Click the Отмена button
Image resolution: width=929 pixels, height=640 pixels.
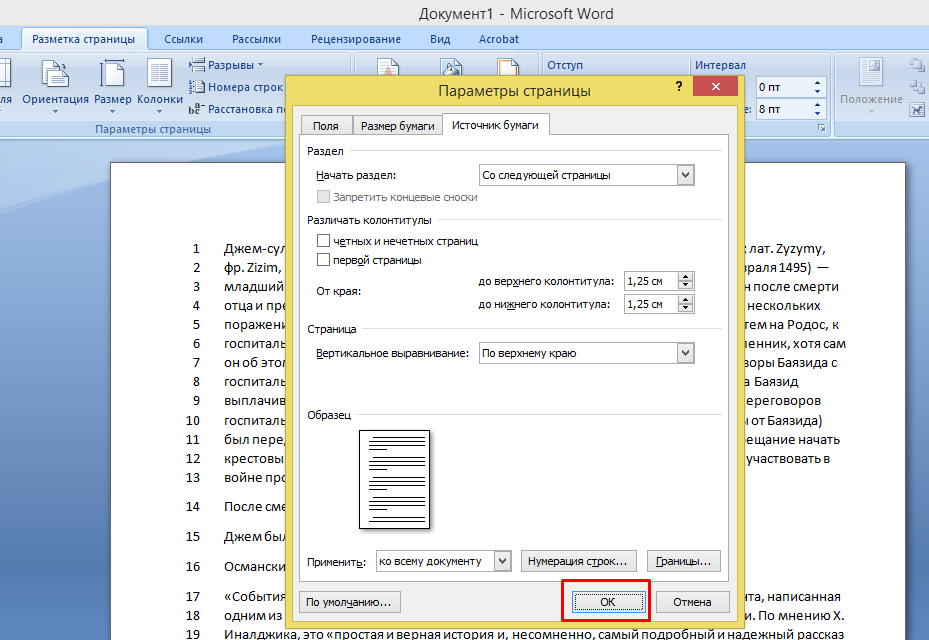tap(692, 602)
